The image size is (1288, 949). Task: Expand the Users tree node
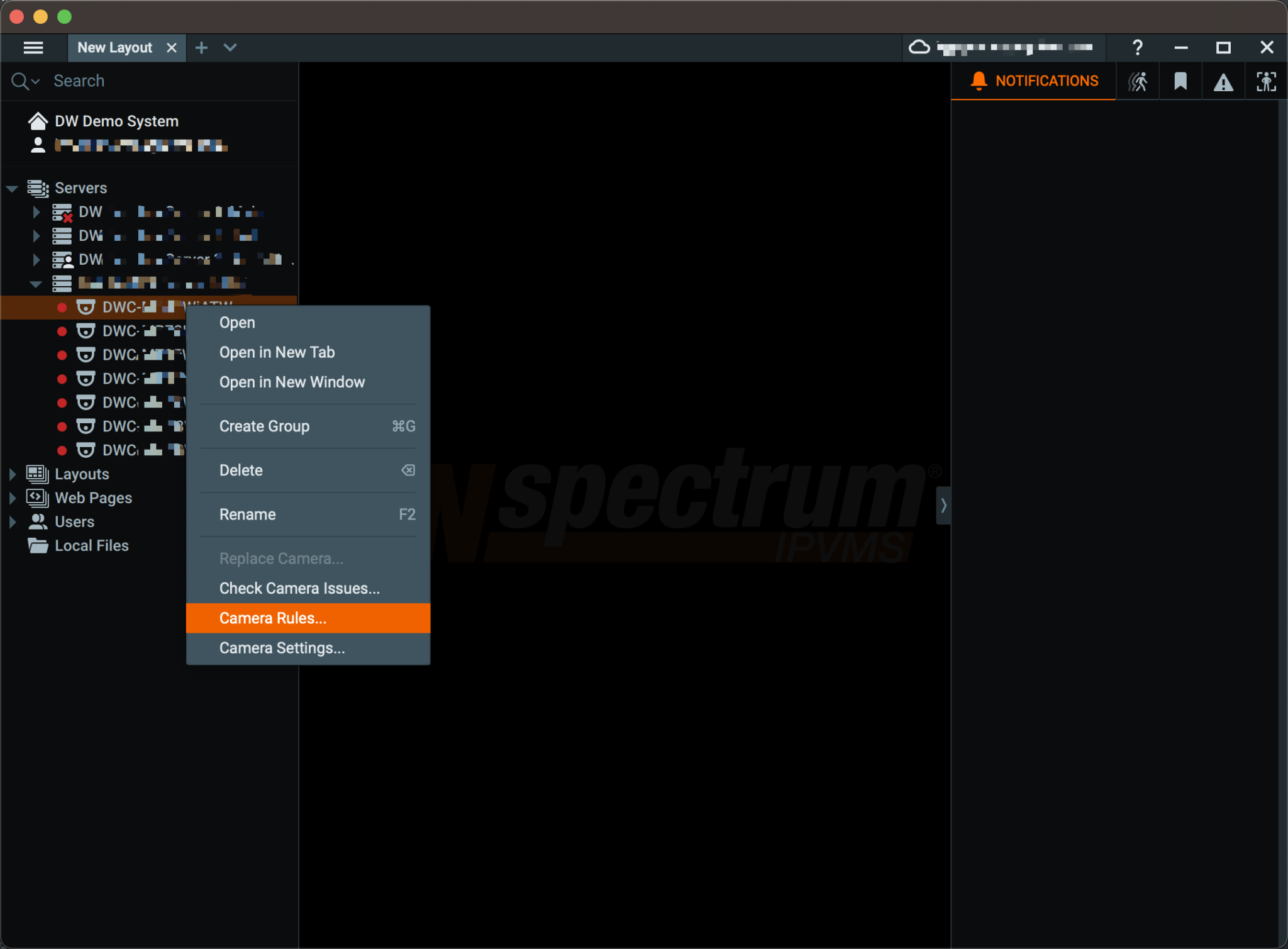pos(13,522)
